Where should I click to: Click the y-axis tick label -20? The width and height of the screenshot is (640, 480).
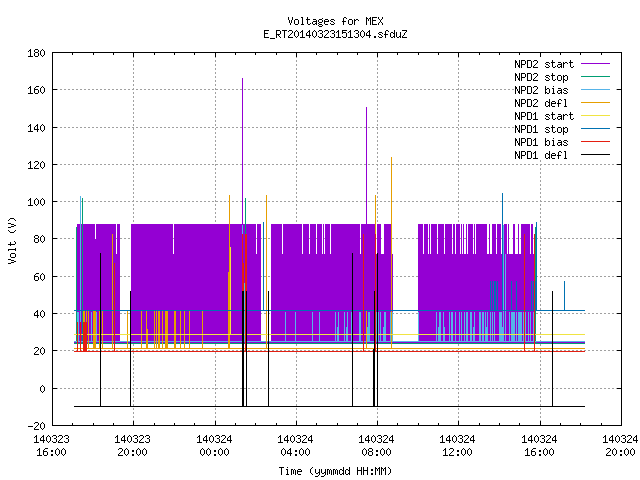pyautogui.click(x=36, y=426)
